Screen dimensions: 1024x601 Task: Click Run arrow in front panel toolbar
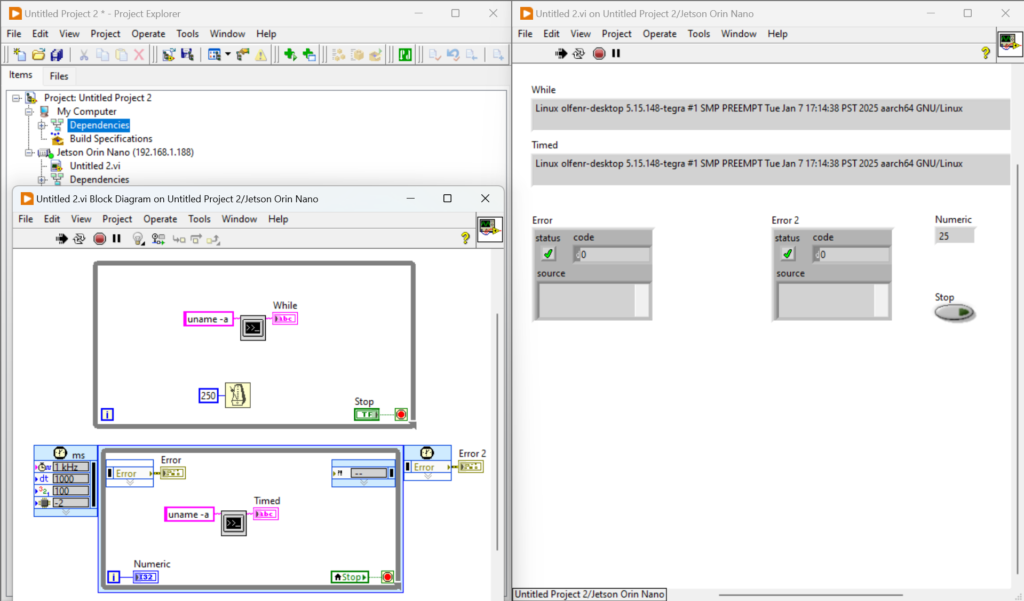(561, 54)
